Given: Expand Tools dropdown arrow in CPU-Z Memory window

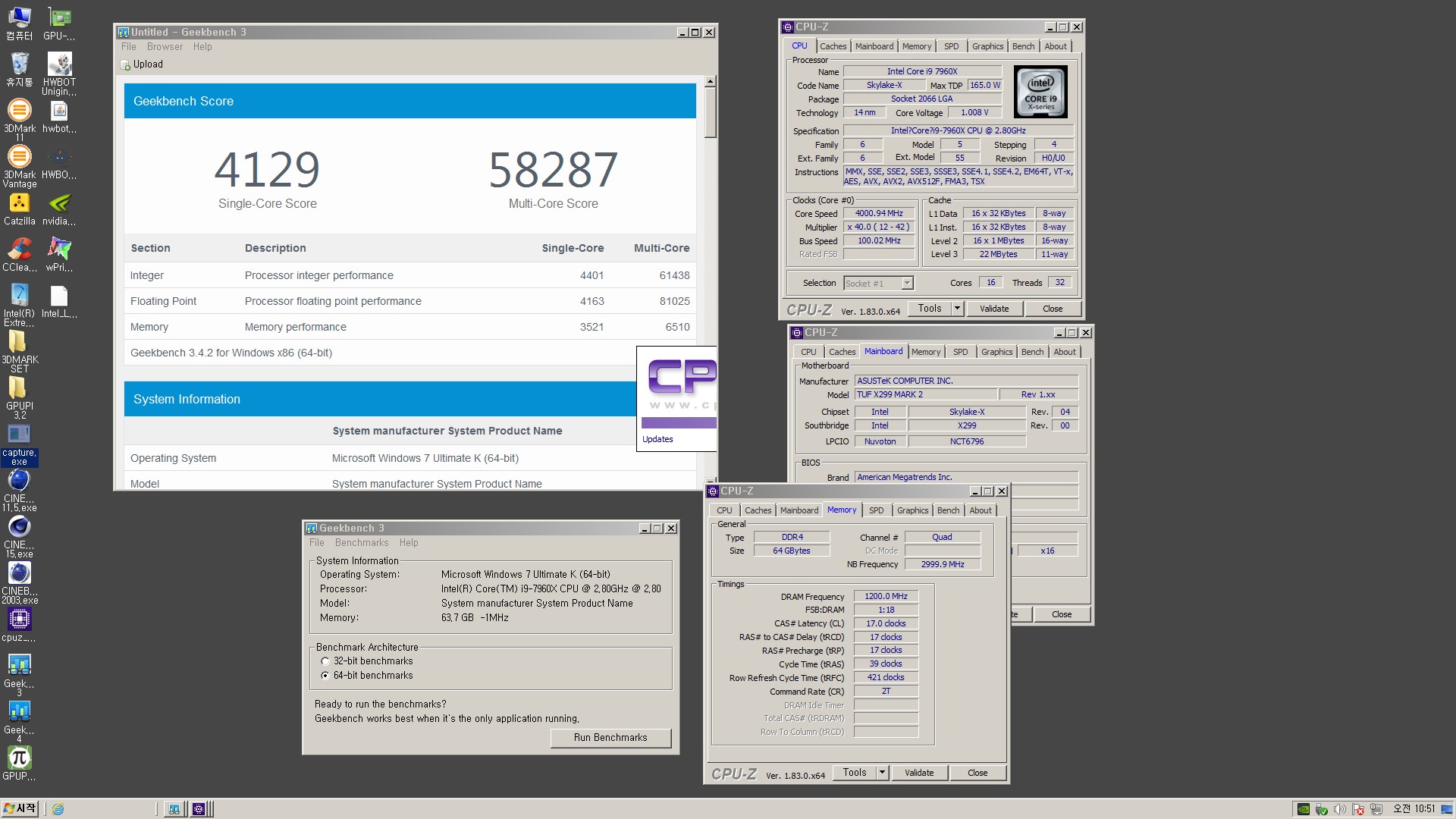Looking at the screenshot, I should coord(882,773).
